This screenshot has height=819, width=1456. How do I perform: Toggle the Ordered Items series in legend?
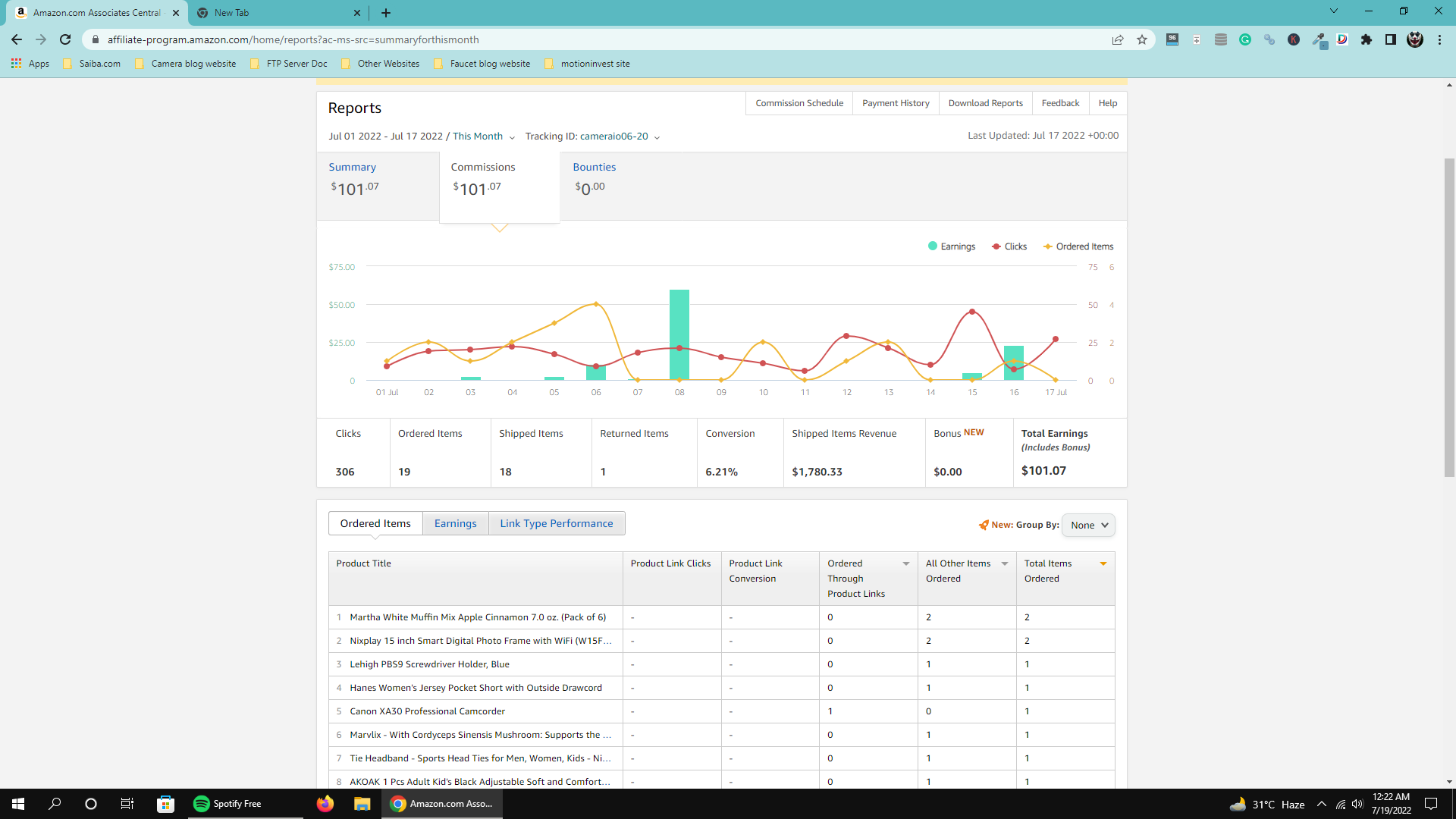(x=1078, y=246)
